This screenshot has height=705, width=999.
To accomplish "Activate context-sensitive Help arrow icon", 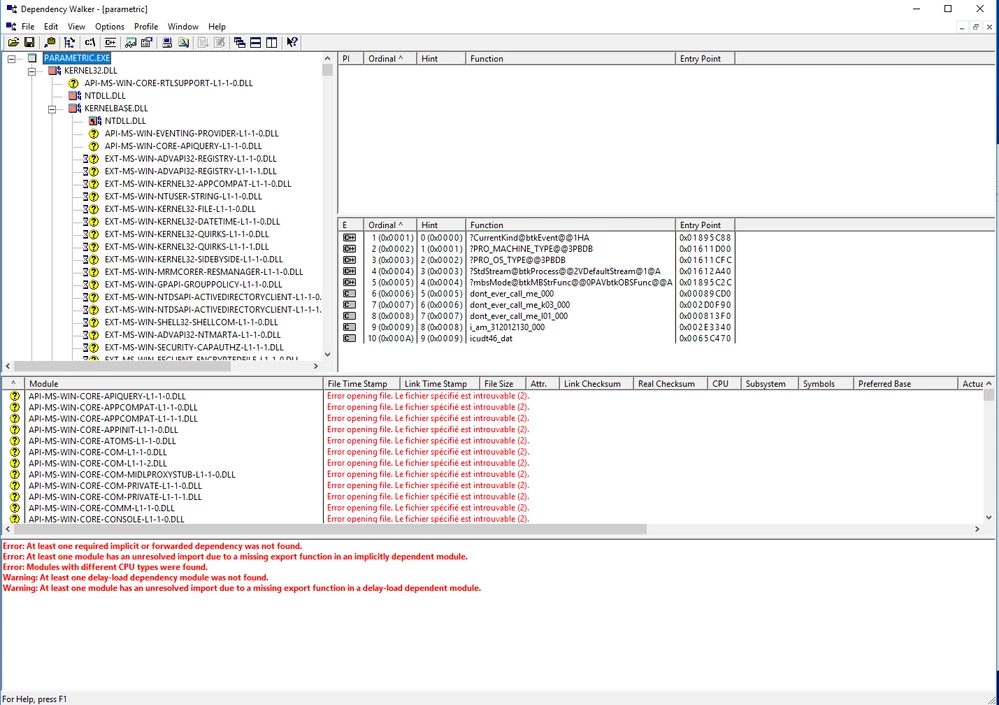I will (x=291, y=42).
